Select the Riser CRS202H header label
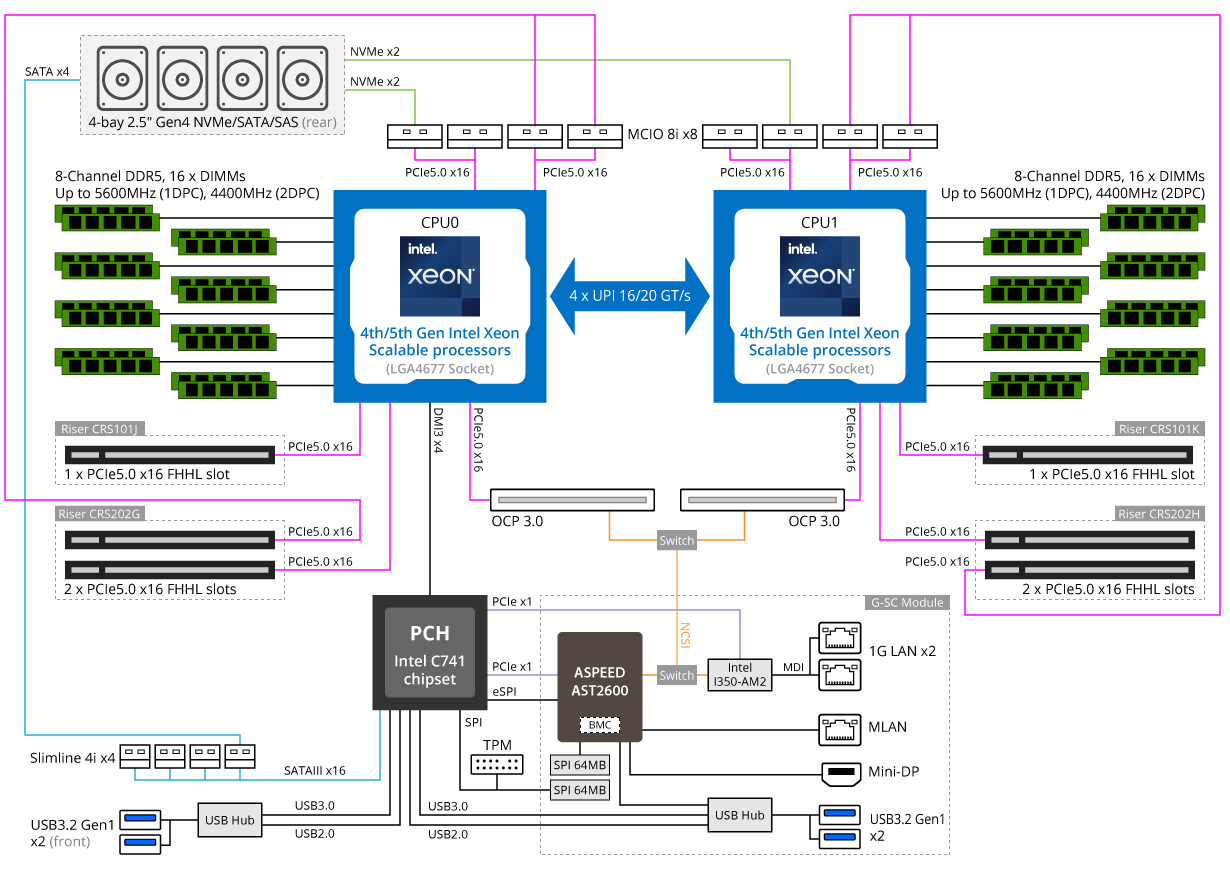1230x870 pixels. click(x=1158, y=514)
